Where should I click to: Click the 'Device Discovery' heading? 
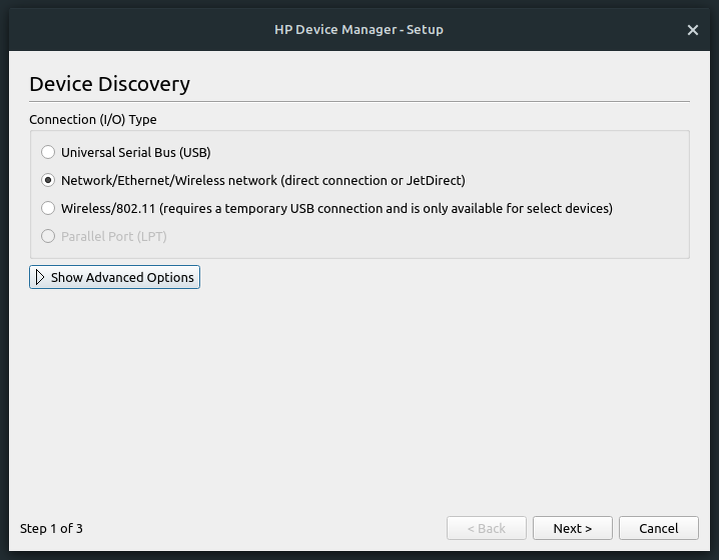(110, 84)
